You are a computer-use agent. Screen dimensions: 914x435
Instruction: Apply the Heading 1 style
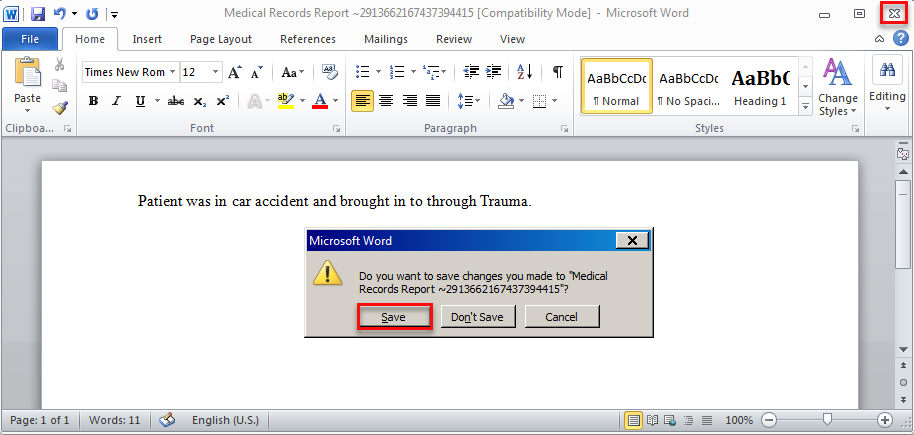point(760,86)
